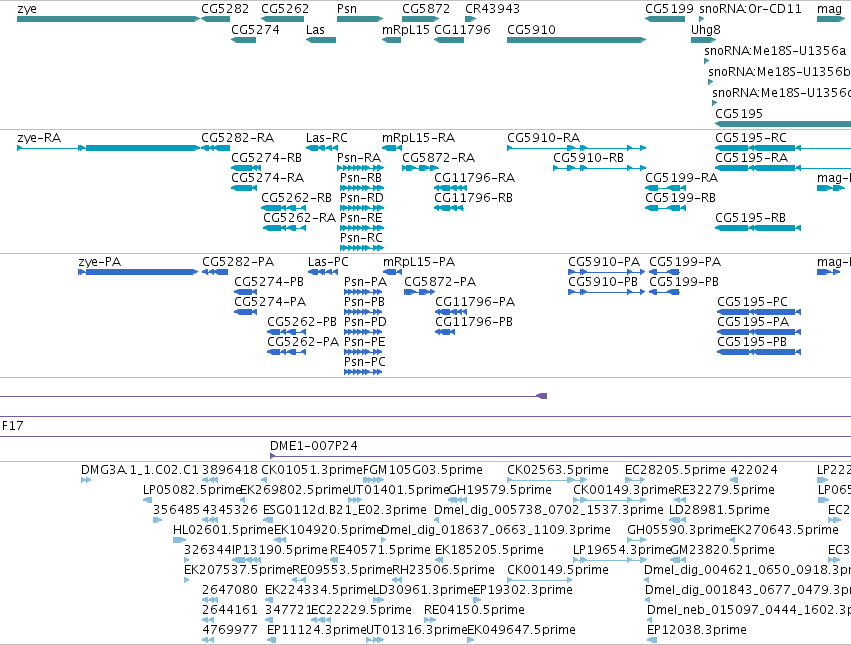
Task: Select the Psn-RA transcript label
Action: [359, 158]
